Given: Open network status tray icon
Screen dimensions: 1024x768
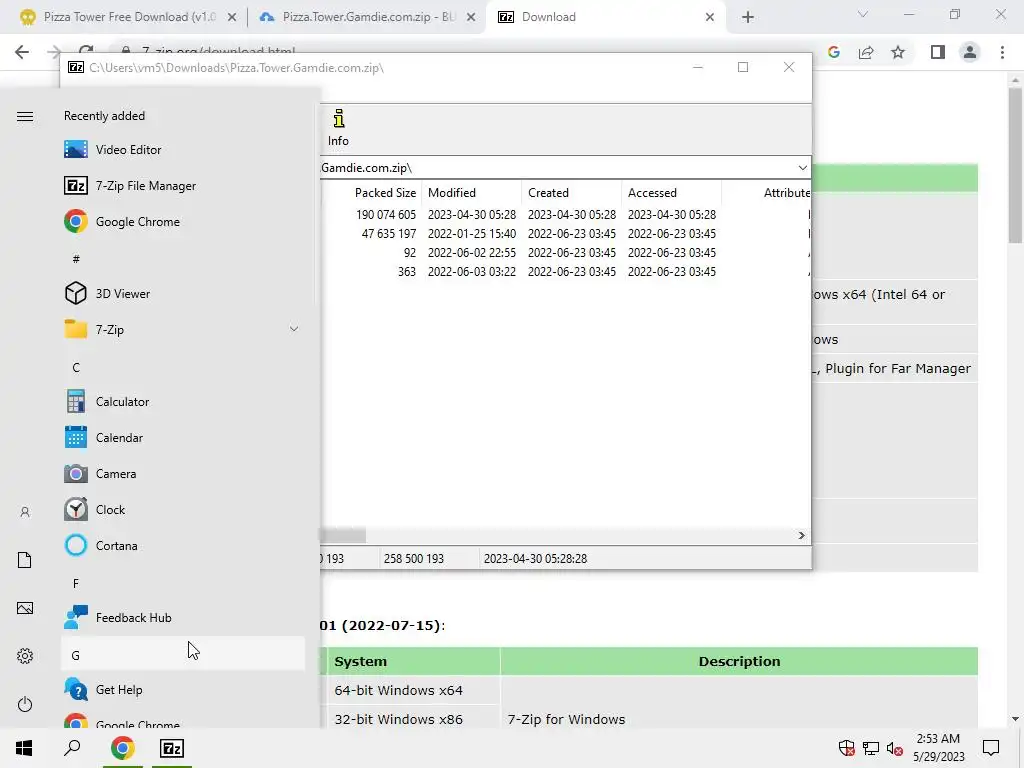Looking at the screenshot, I should click(871, 748).
